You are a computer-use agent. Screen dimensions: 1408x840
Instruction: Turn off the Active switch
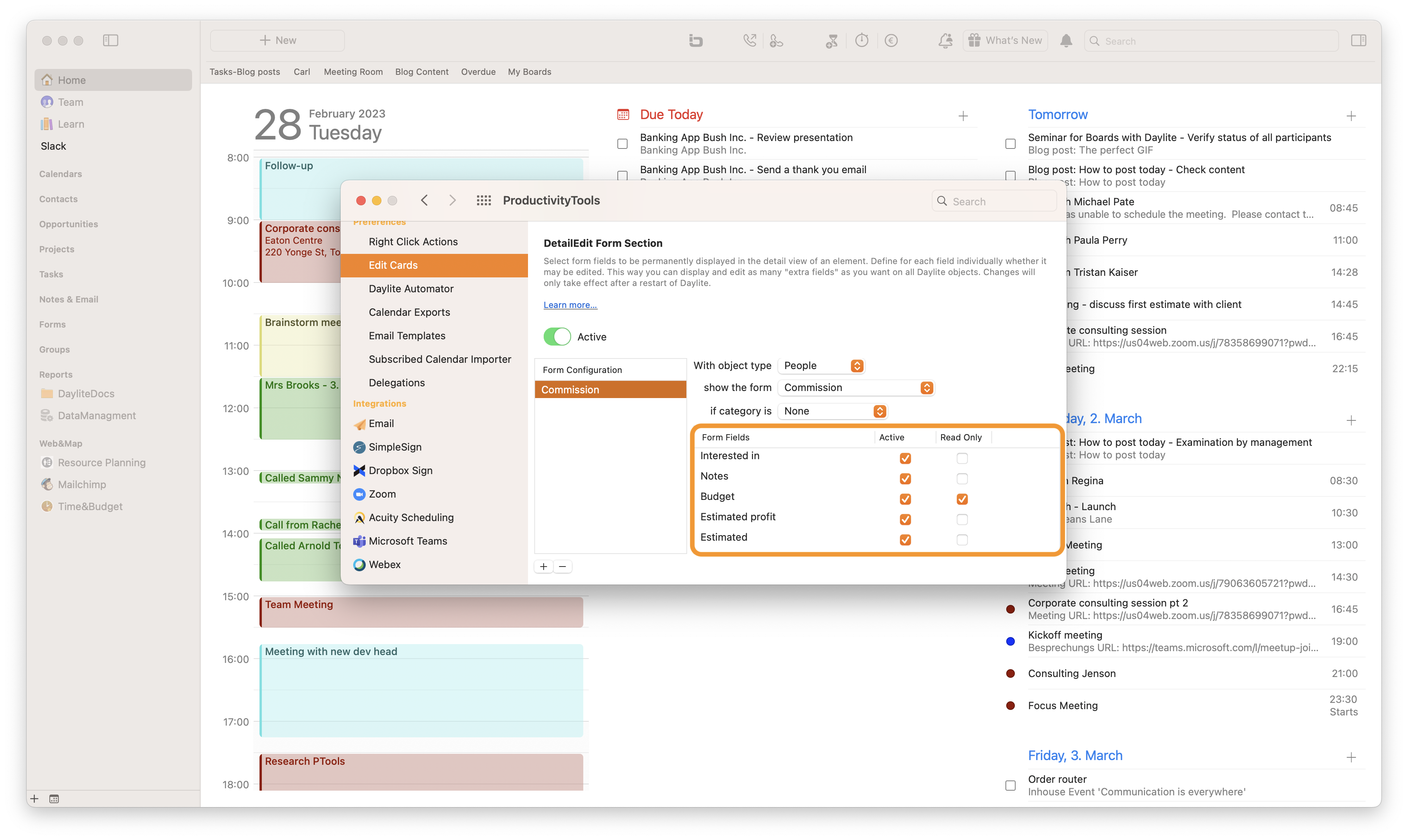(557, 337)
